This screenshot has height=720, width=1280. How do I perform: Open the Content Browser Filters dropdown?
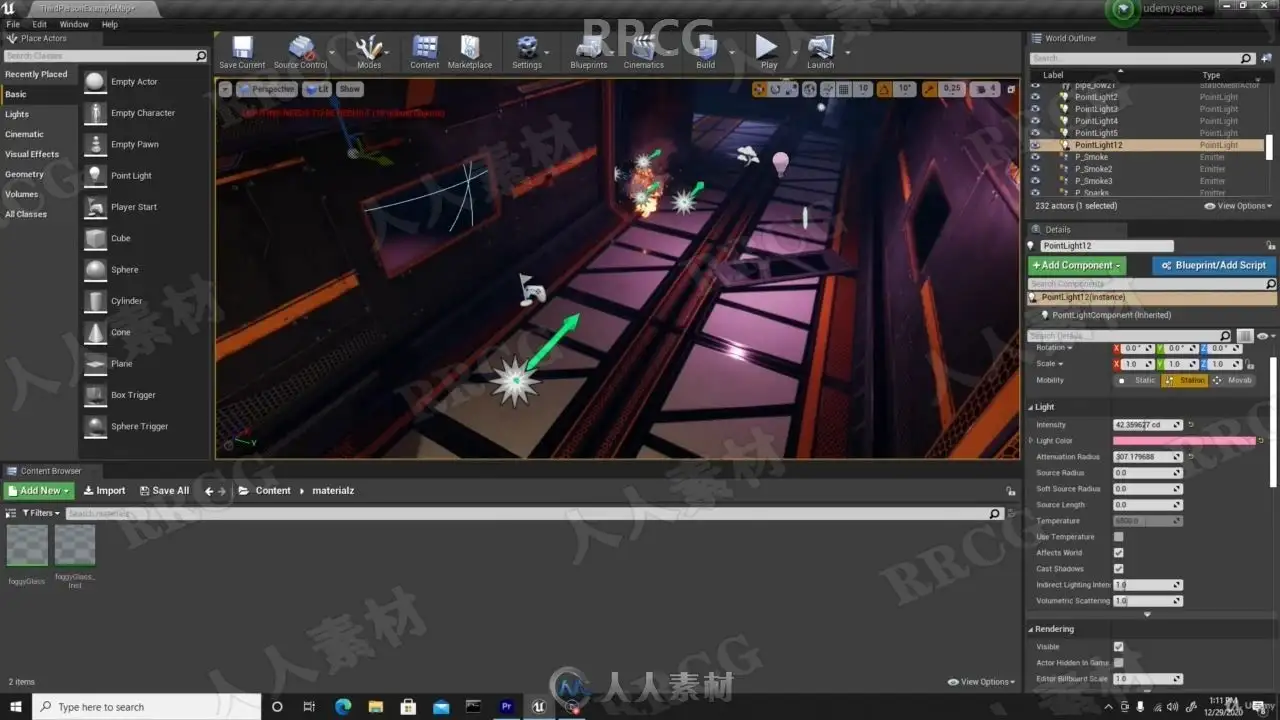(41, 513)
